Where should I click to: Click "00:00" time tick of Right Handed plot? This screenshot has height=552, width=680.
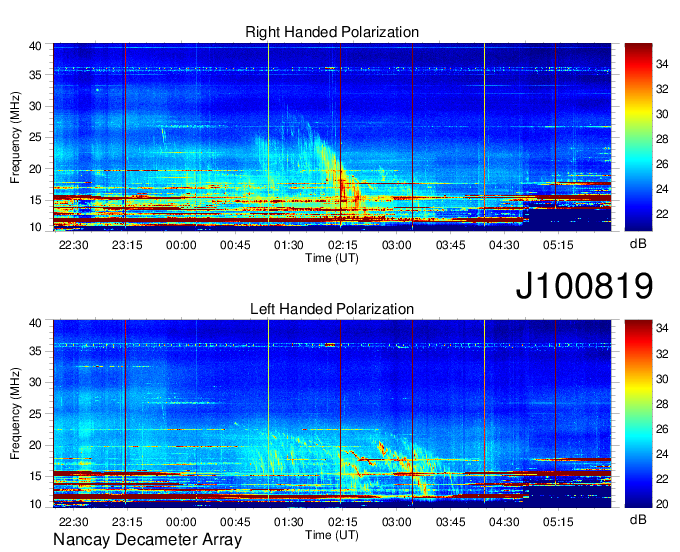(181, 245)
